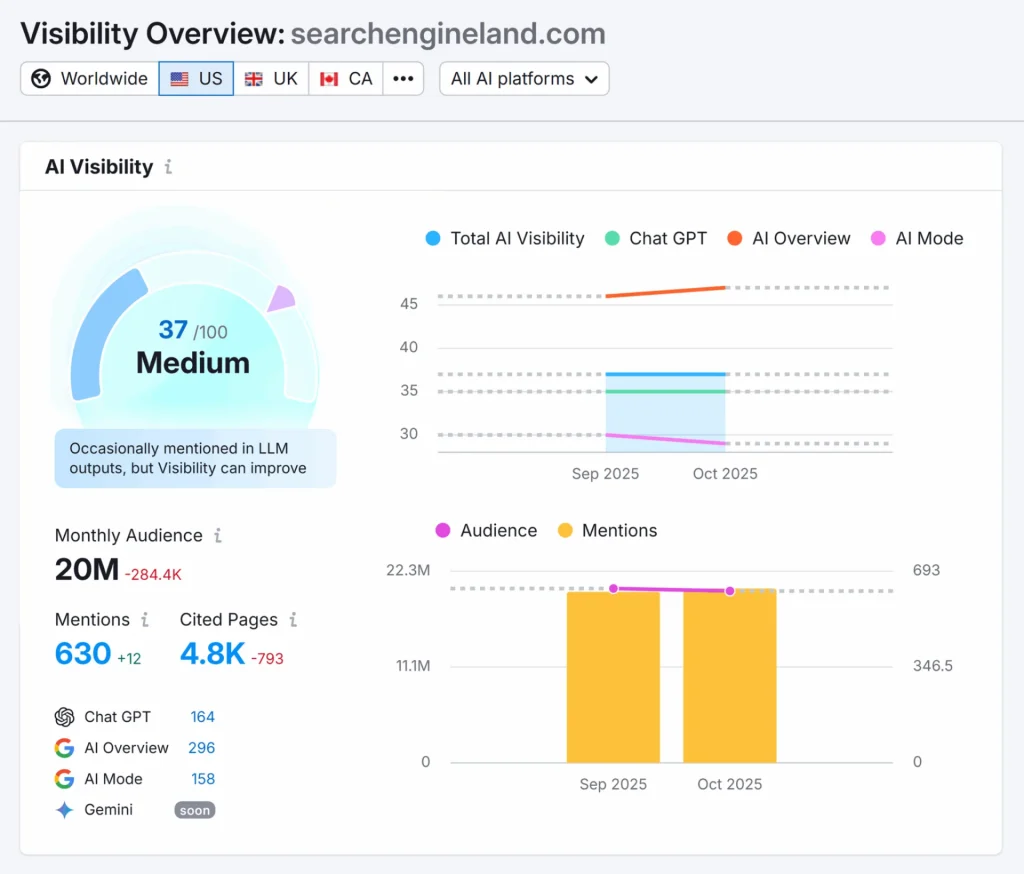Select the CA region tab
1024x874 pixels.
pos(346,79)
